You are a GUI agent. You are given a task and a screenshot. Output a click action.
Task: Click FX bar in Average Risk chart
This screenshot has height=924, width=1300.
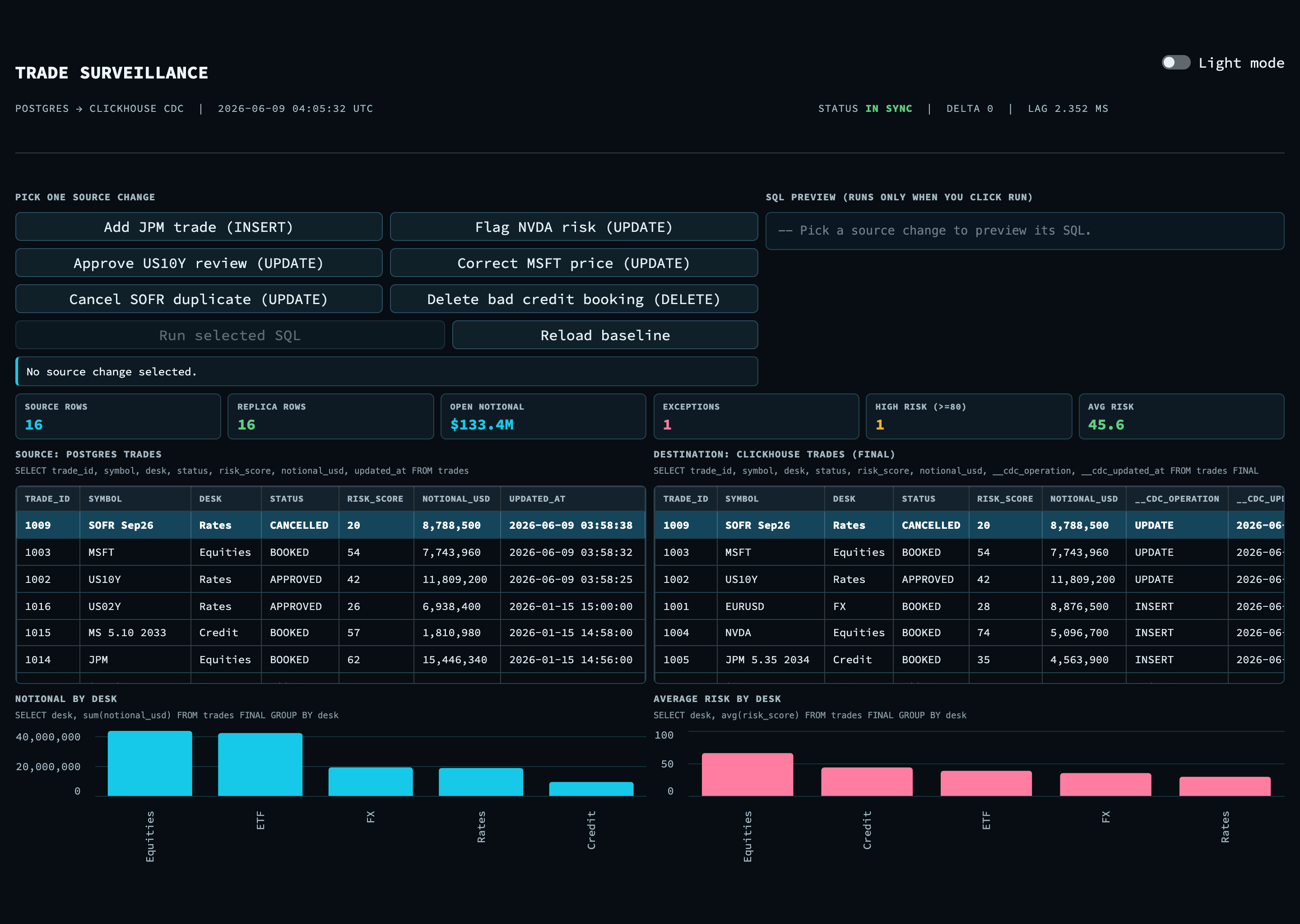[x=1105, y=785]
